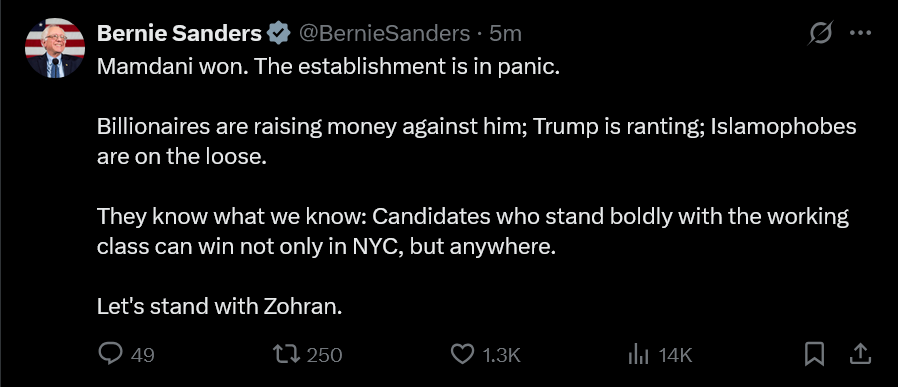Click the "Mamdani won" opening line

[328, 67]
